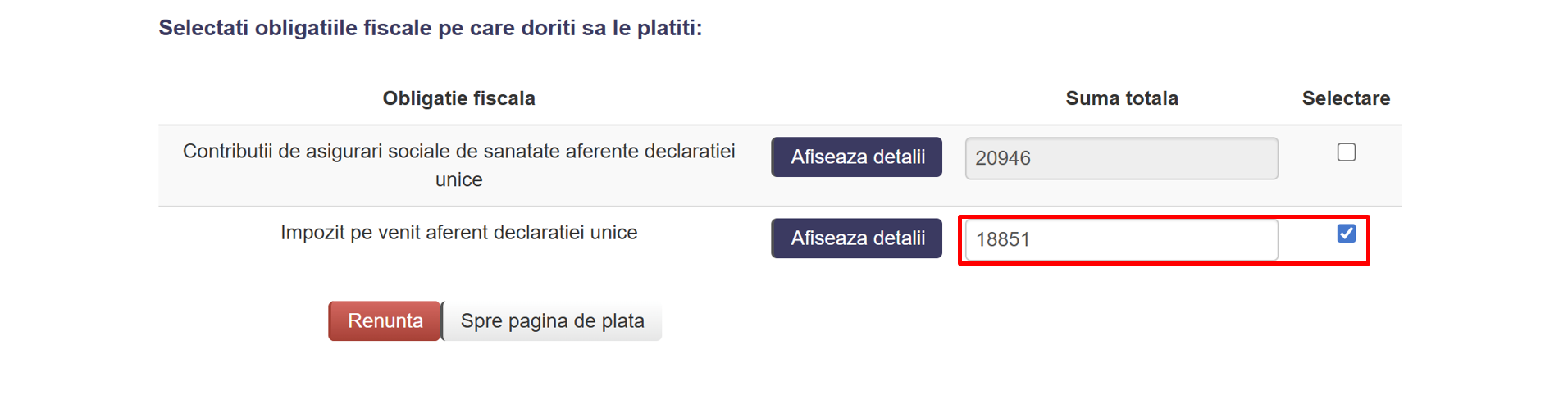Go to Spre pagina de plata
The image size is (1568, 395).
click(552, 321)
